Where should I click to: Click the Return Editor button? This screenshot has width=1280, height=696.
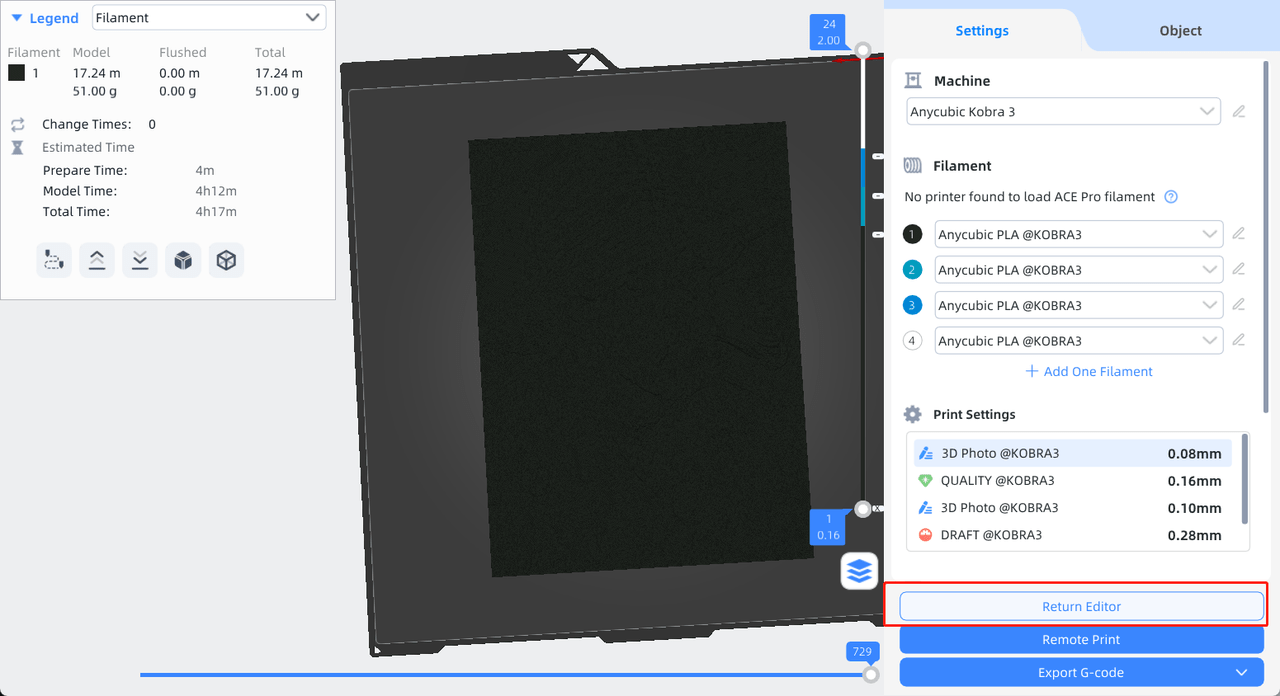coord(1081,606)
